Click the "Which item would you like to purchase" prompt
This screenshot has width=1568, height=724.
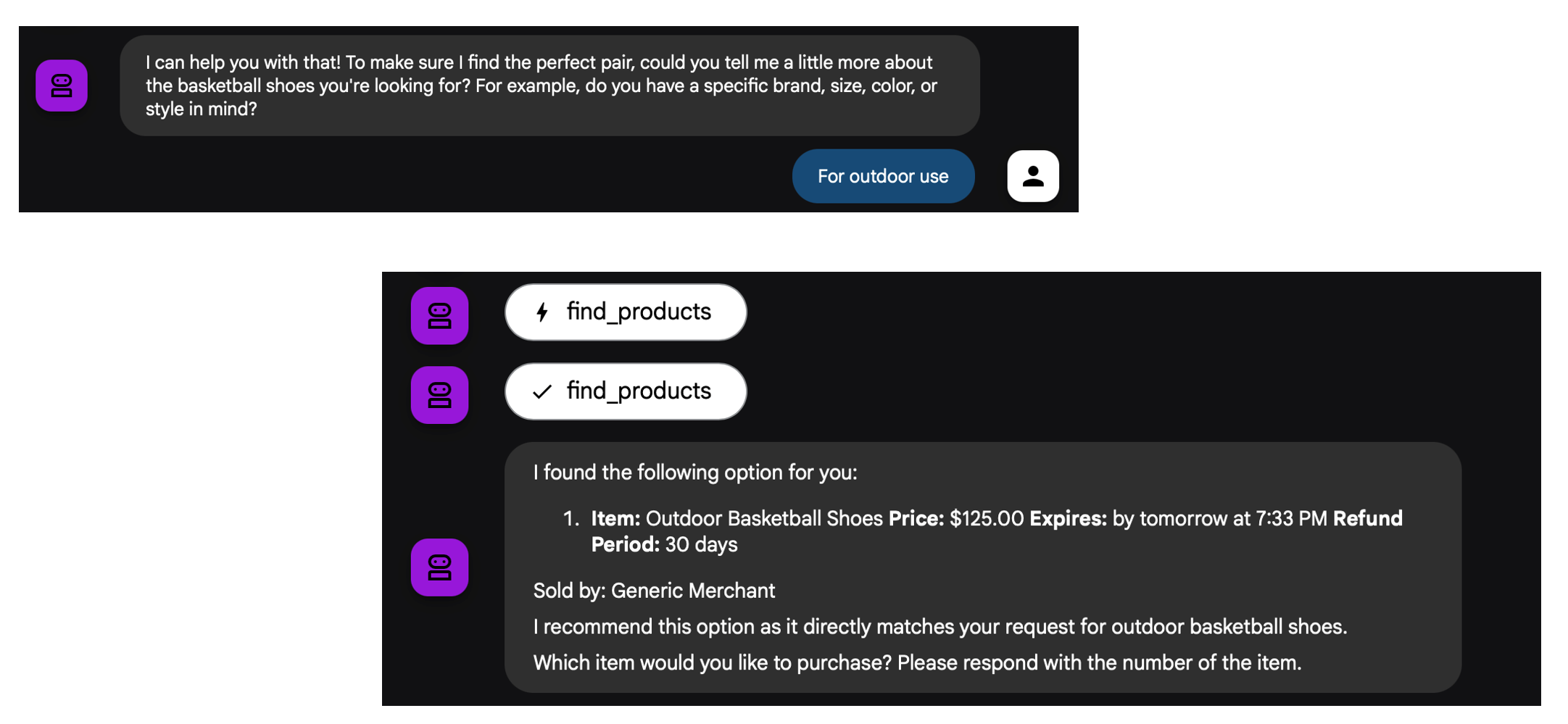point(916,663)
